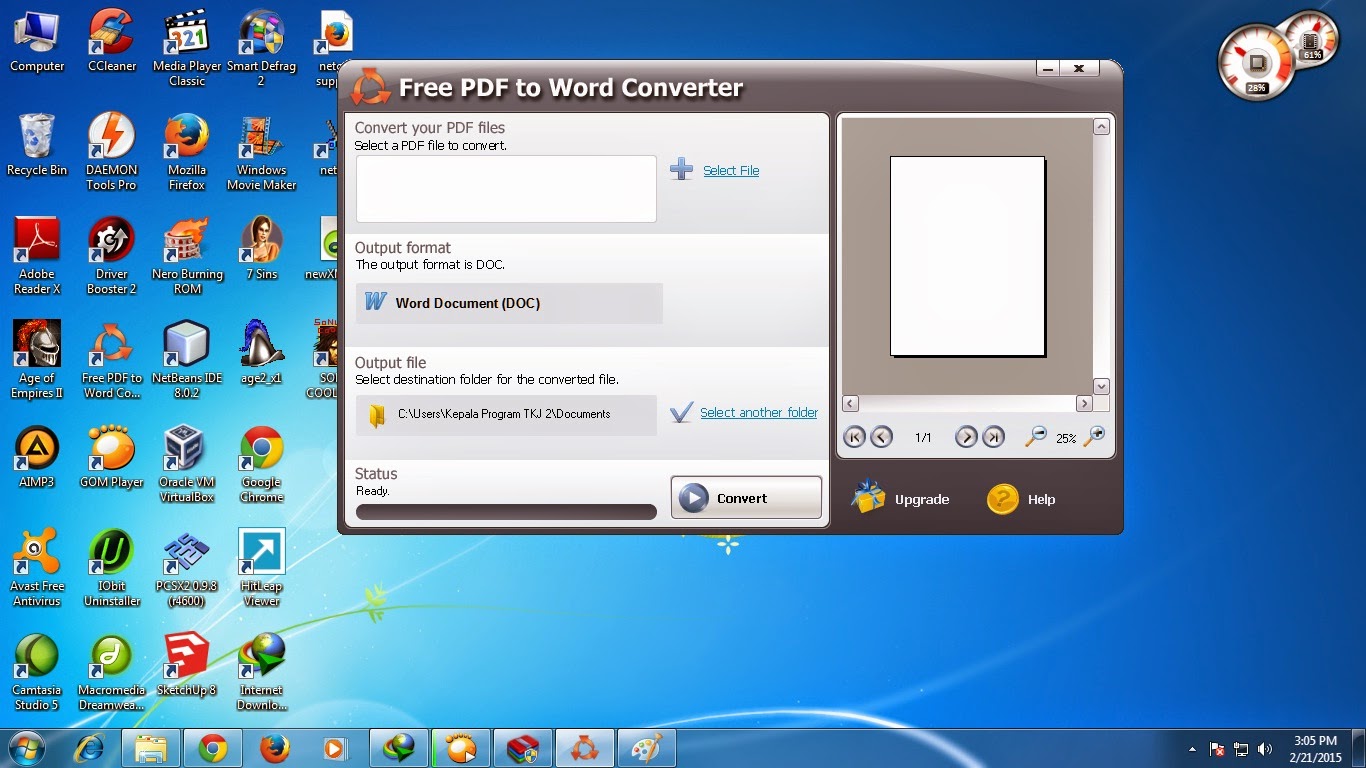
Task: Select Oracle VM VirtualBox desktop icon
Action: pyautogui.click(x=187, y=464)
